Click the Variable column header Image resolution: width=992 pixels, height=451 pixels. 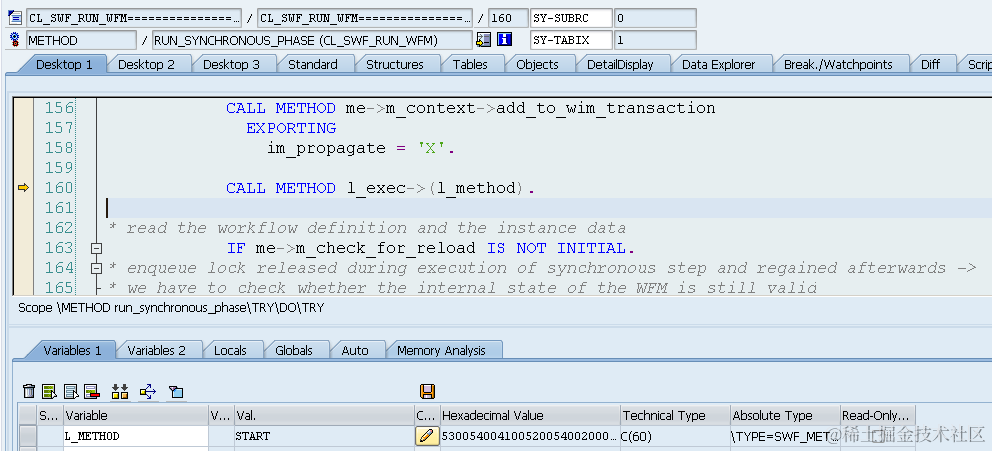[135, 416]
